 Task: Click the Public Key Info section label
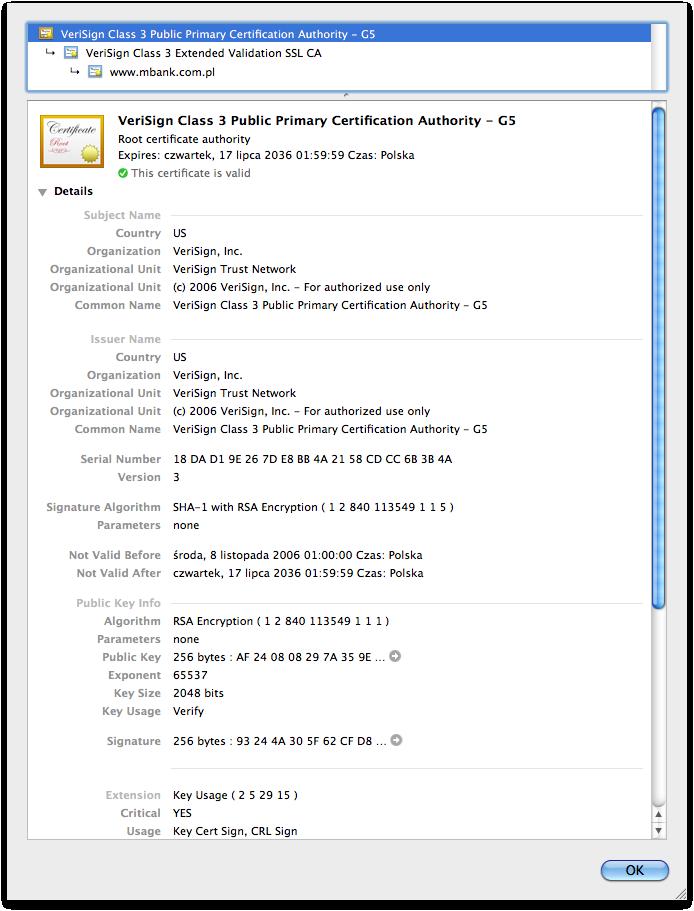pos(118,603)
